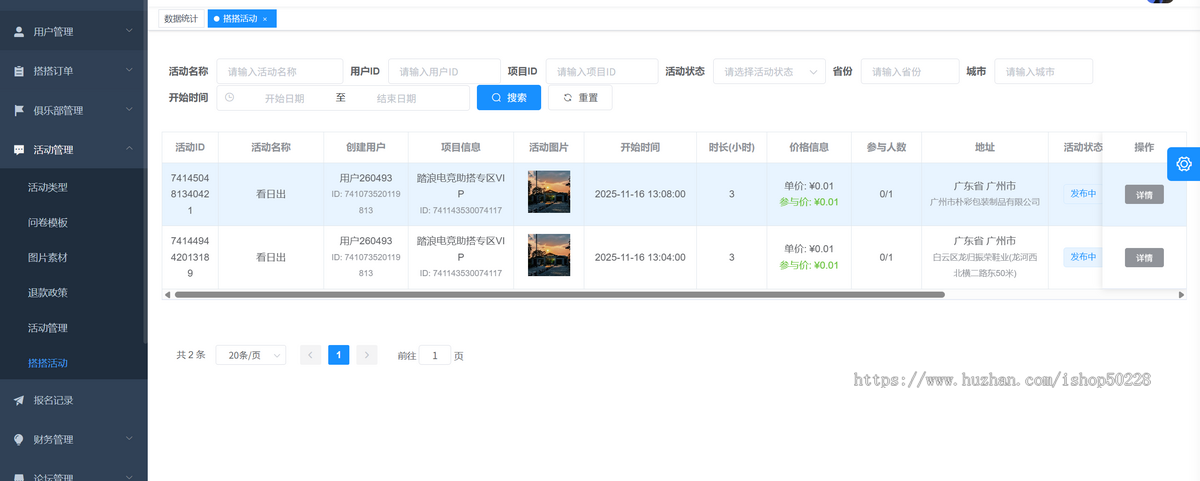This screenshot has height=481, width=1200.
Task: Click the 活动ID column header
Action: tap(190, 147)
